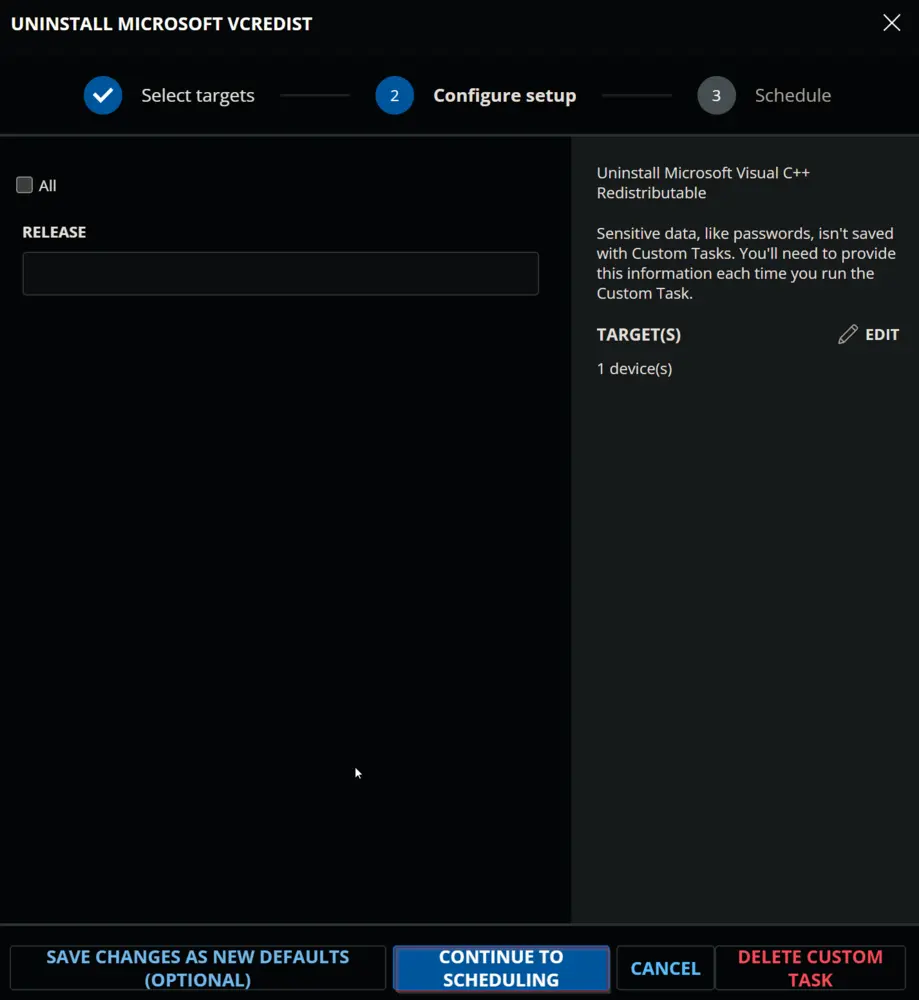Select the Configure setup step label
Viewport: 919px width, 1000px height.
pos(504,96)
